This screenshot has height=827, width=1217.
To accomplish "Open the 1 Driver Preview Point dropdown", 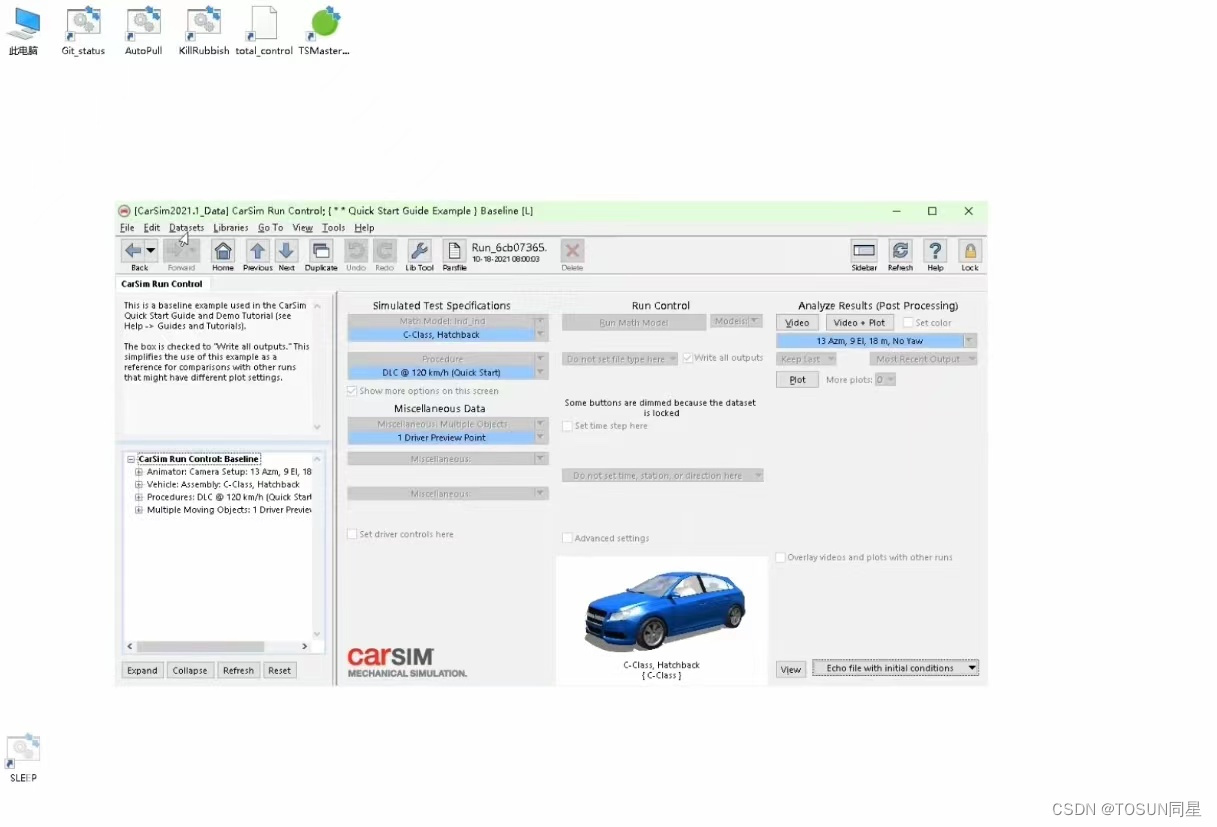I will pyautogui.click(x=541, y=438).
